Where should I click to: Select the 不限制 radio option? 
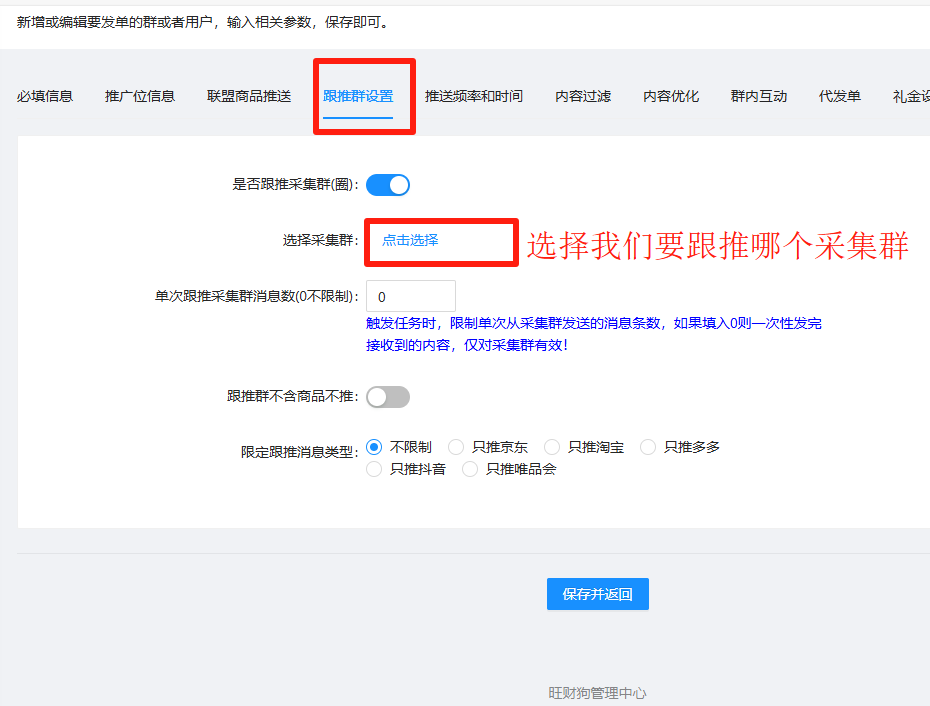coord(375,447)
